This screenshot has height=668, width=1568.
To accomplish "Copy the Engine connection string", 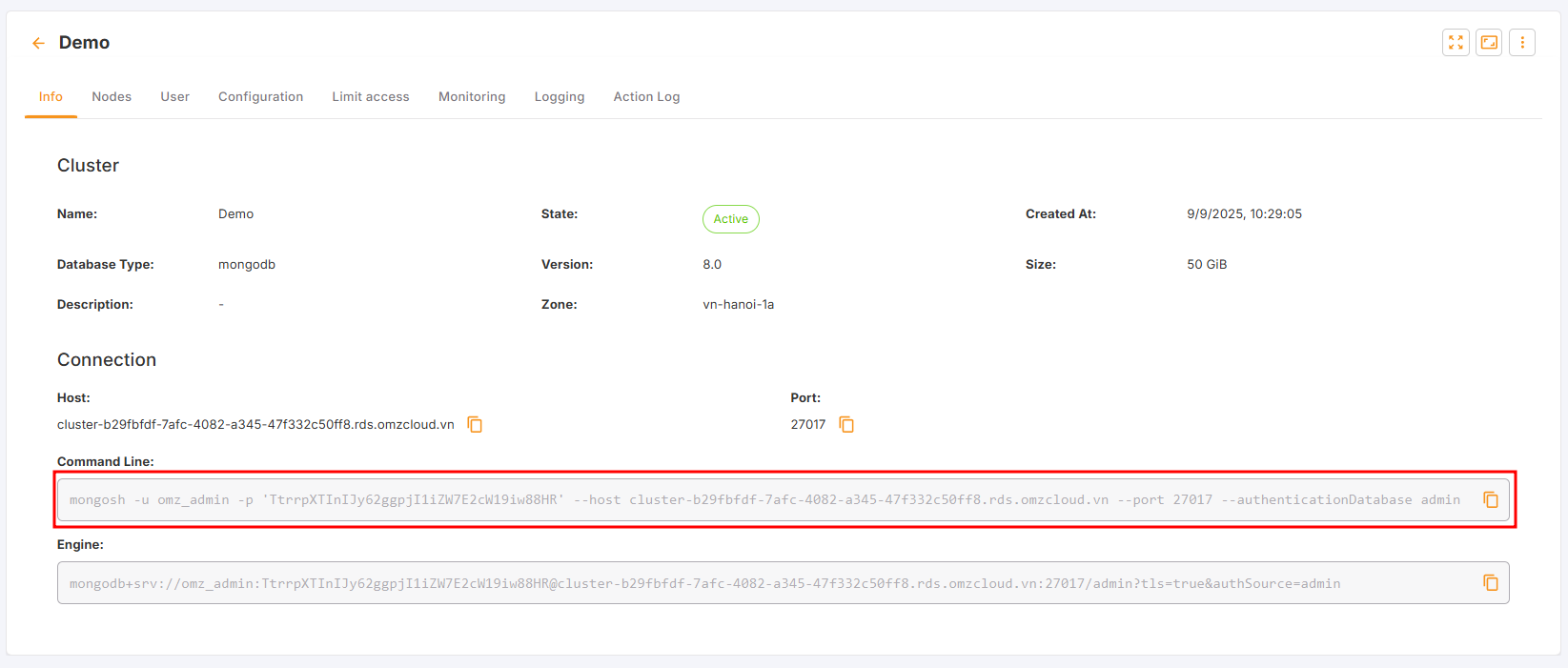I will (x=1491, y=583).
